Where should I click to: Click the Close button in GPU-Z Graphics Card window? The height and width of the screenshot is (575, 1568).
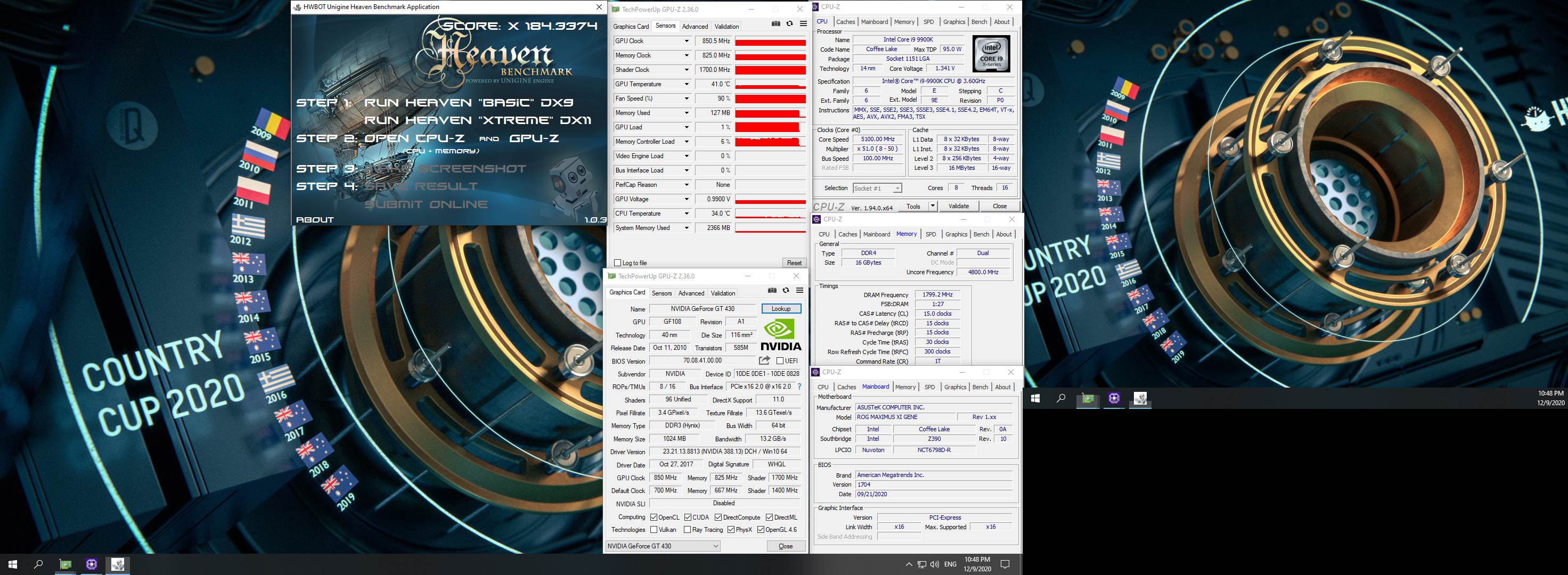point(785,546)
